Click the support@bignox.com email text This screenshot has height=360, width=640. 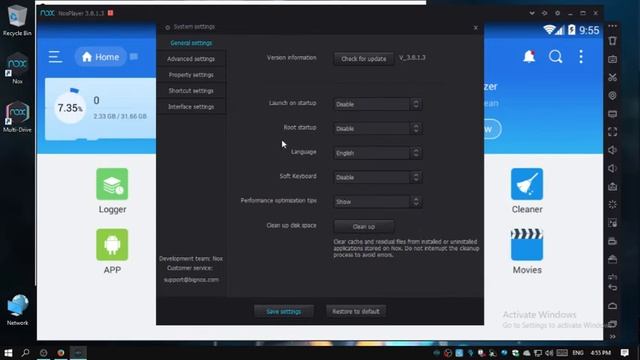(191, 280)
